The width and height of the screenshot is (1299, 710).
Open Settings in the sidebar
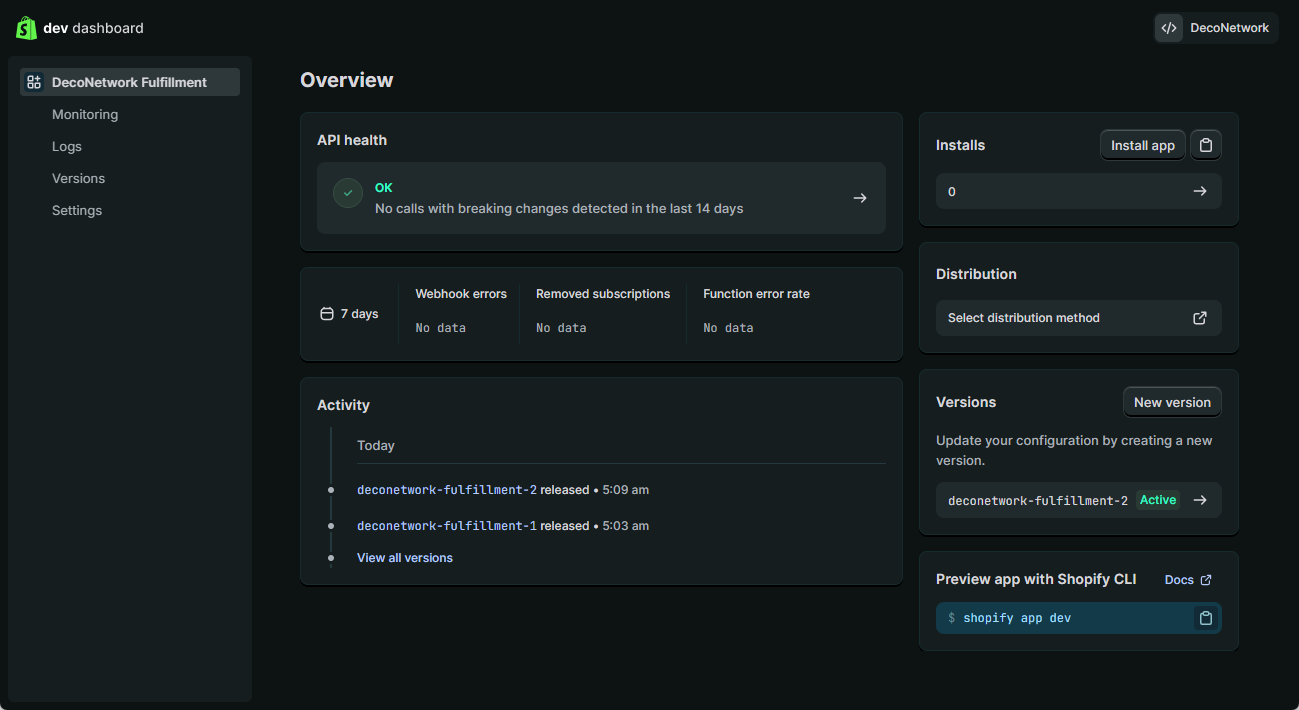tap(77, 210)
